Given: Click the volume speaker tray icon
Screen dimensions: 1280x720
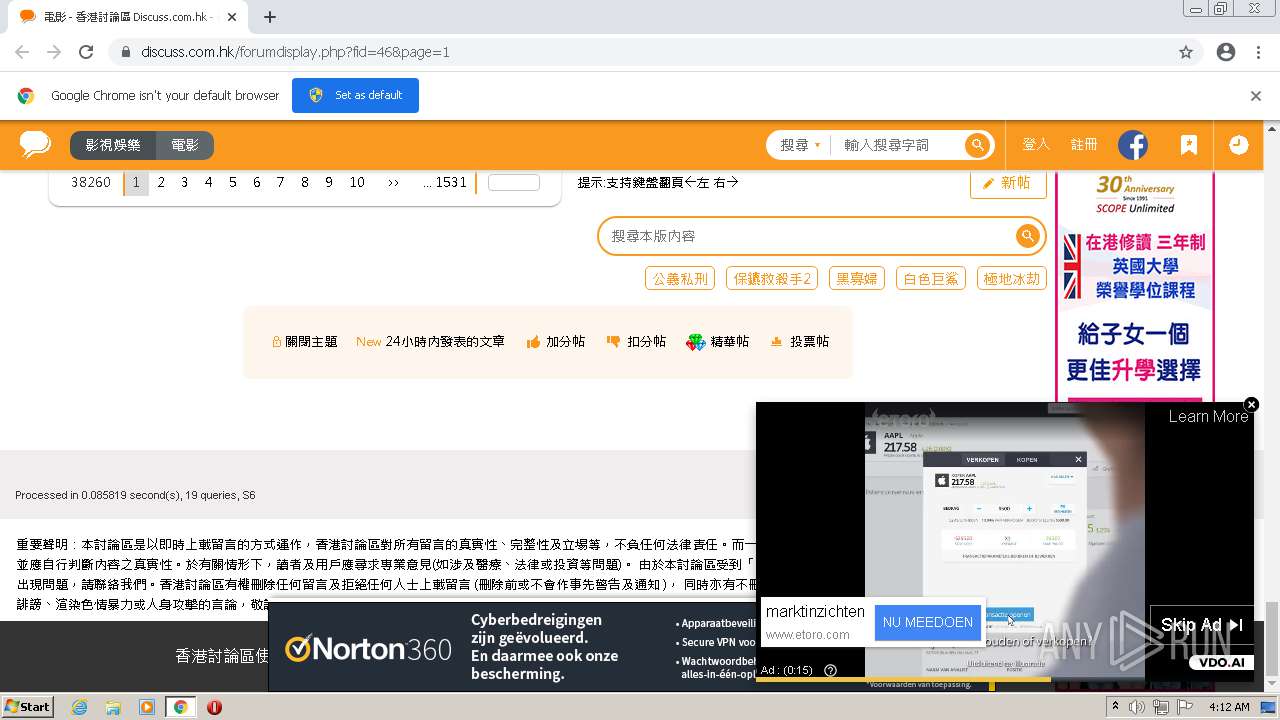Looking at the screenshot, I should point(1137,707).
